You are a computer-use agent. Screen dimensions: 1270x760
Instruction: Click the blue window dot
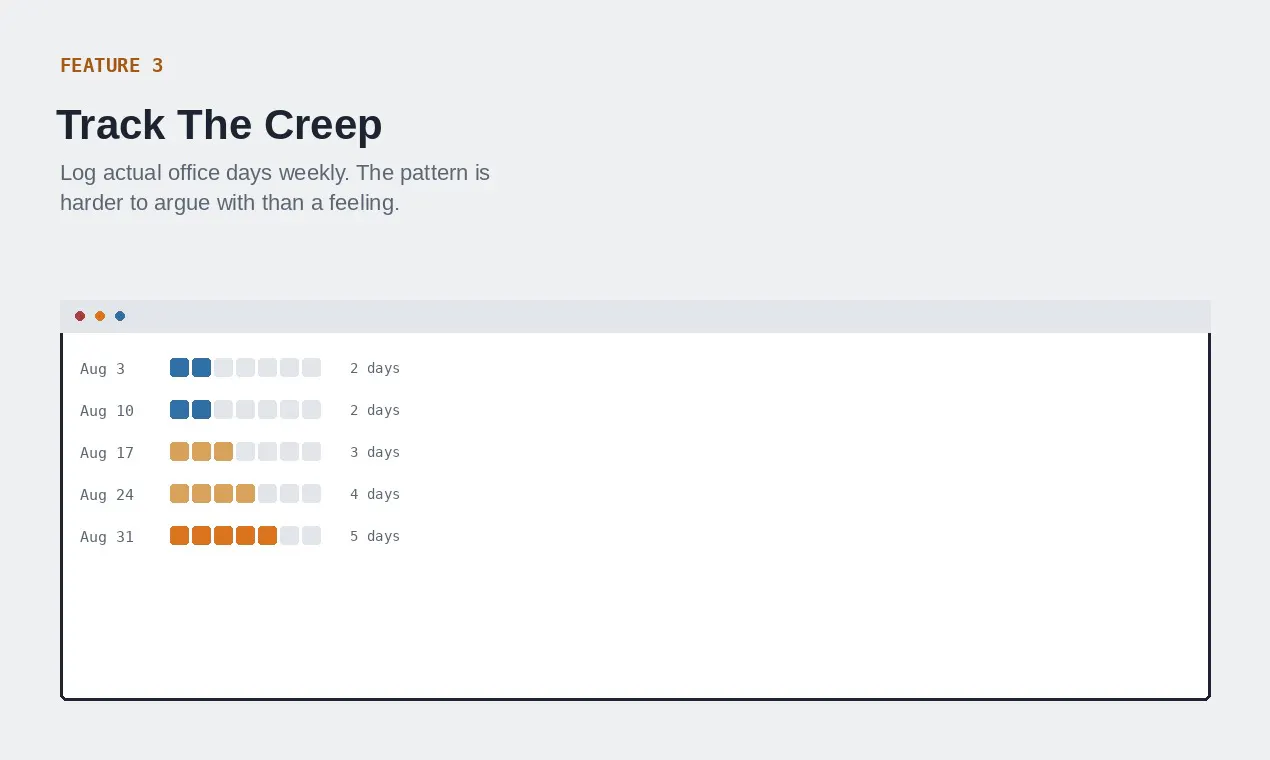pyautogui.click(x=120, y=316)
